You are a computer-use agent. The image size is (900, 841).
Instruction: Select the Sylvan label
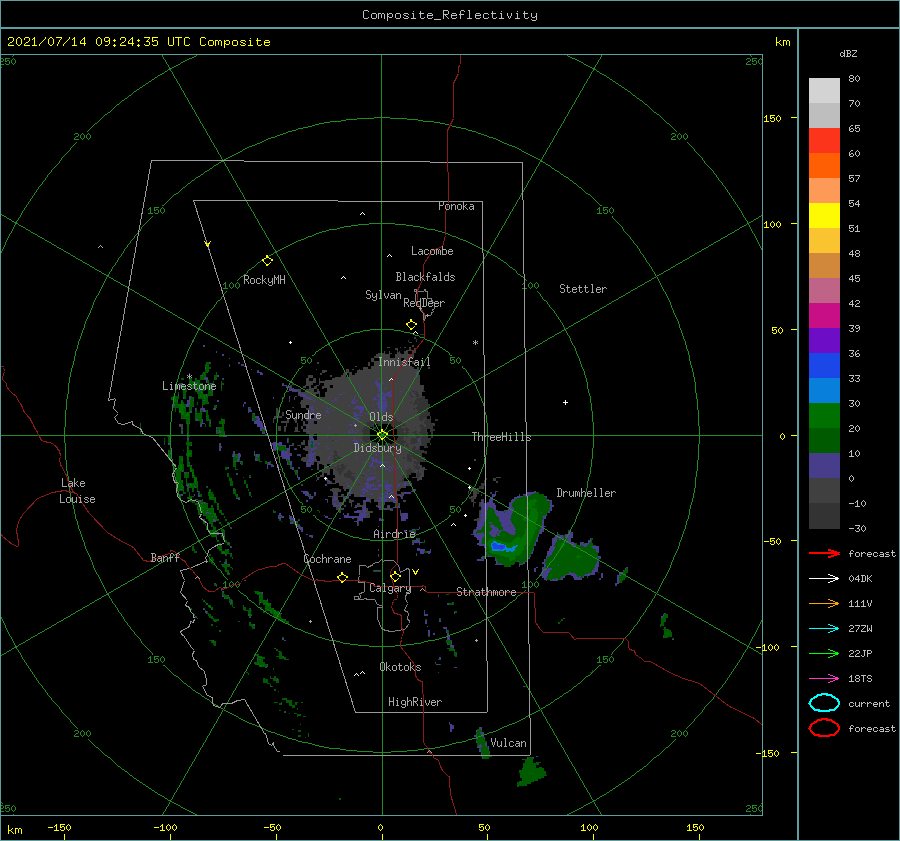(383, 295)
